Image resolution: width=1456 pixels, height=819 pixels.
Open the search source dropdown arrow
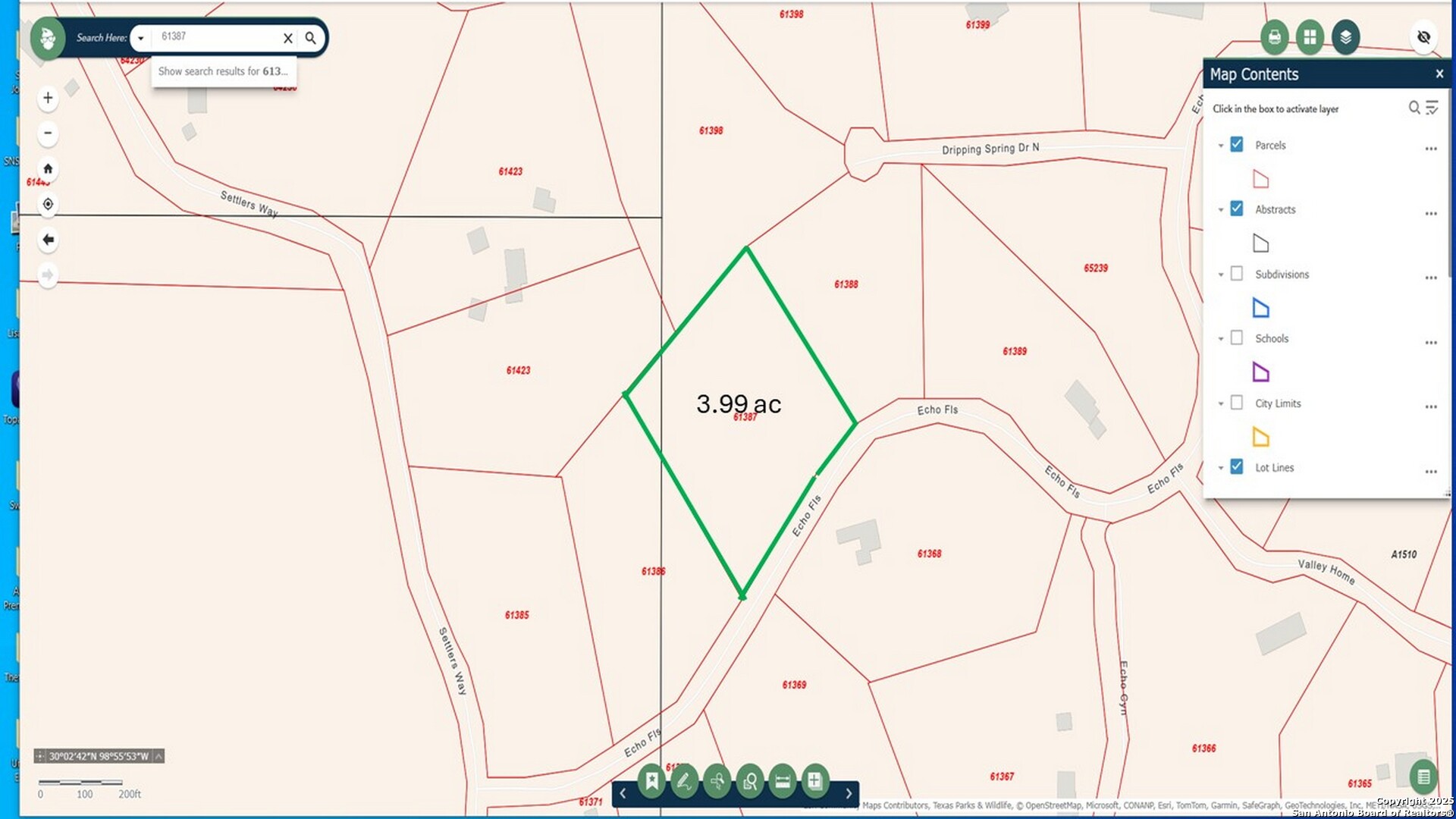click(141, 38)
